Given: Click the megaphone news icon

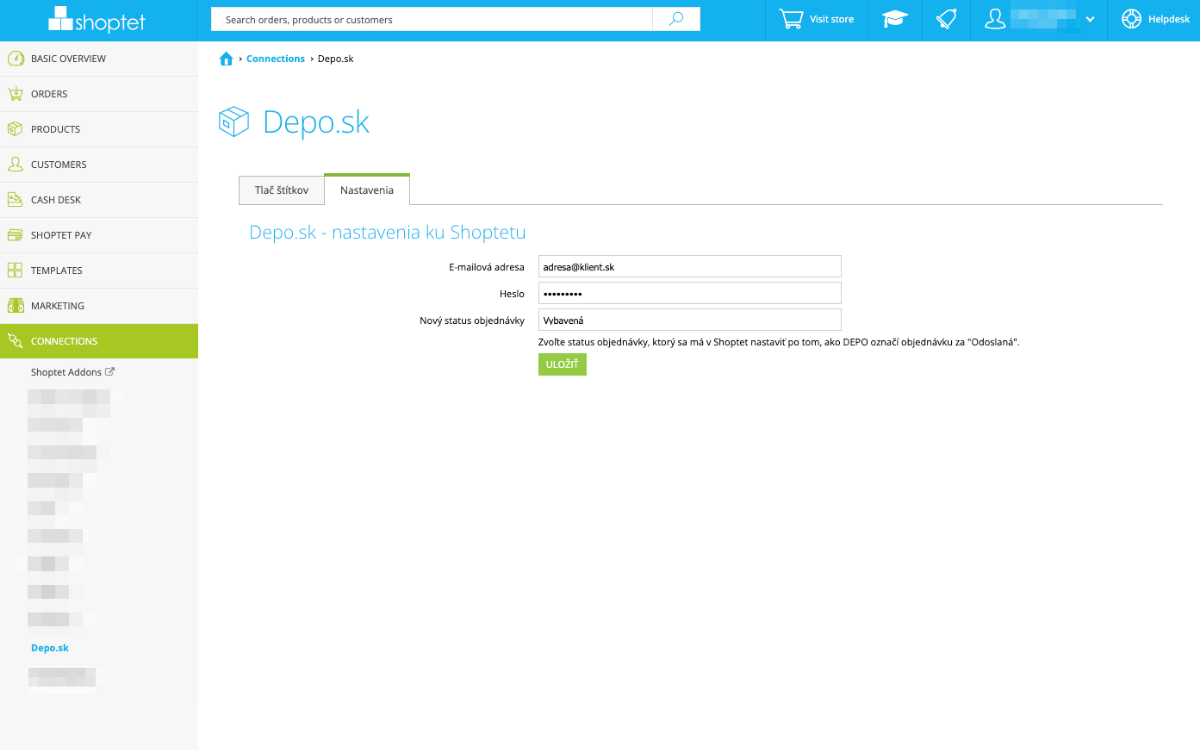Looking at the screenshot, I should pos(945,19).
